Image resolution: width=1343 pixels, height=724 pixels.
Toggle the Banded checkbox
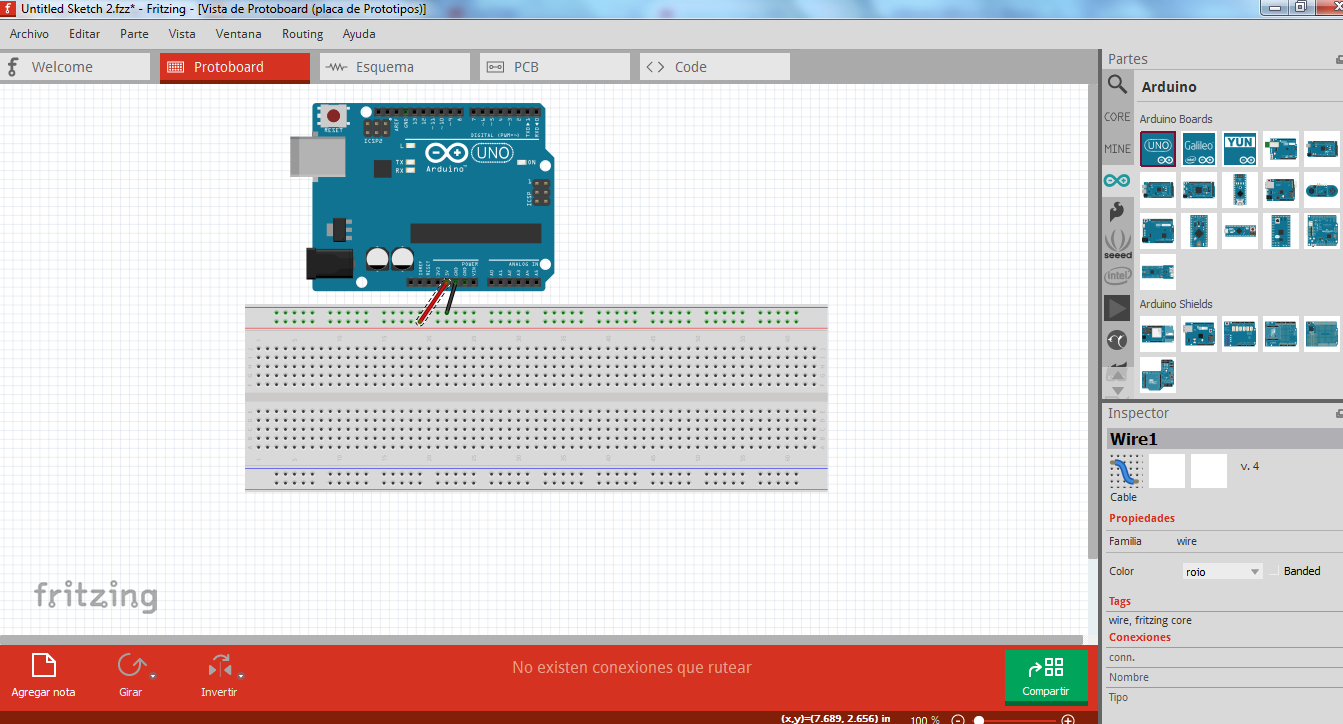1274,571
